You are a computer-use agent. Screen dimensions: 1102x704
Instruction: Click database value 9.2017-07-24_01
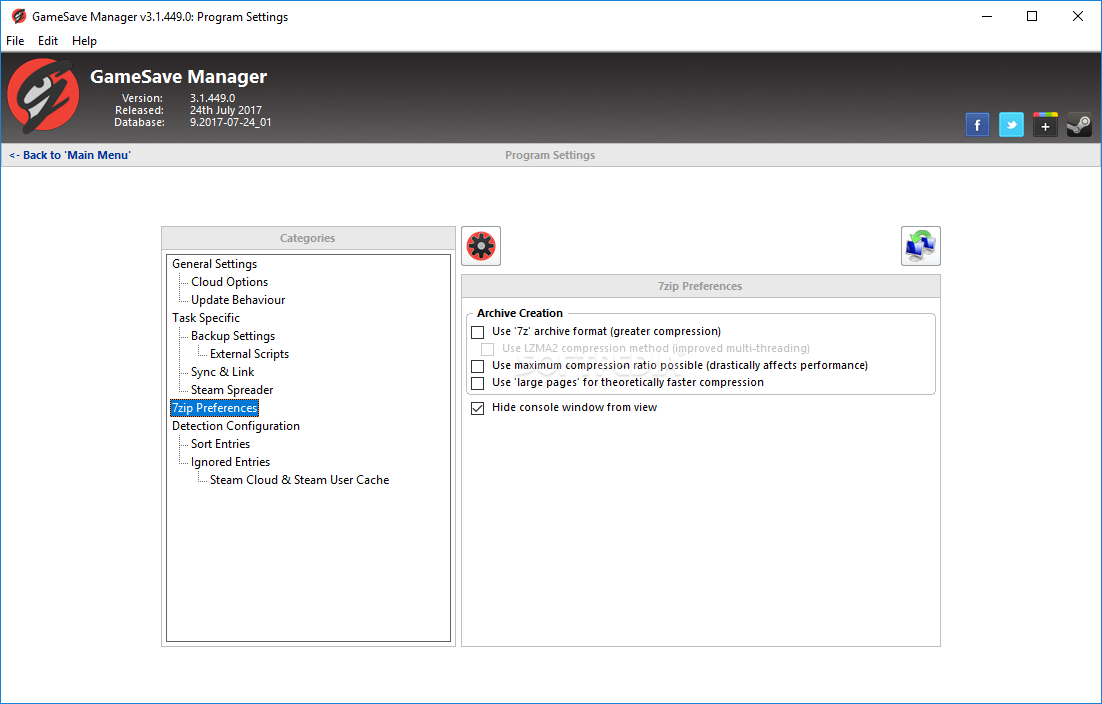(231, 122)
